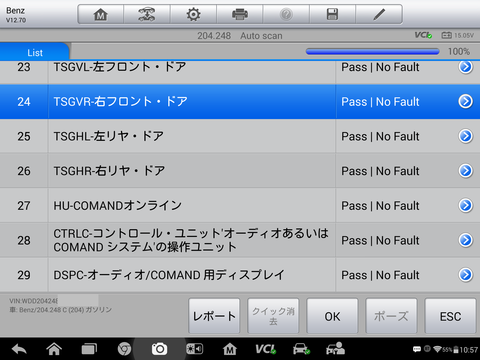Open MaxiSys home from the bottom navigation bar
Image resolution: width=480 pixels, height=360 pixels.
(x=230, y=349)
